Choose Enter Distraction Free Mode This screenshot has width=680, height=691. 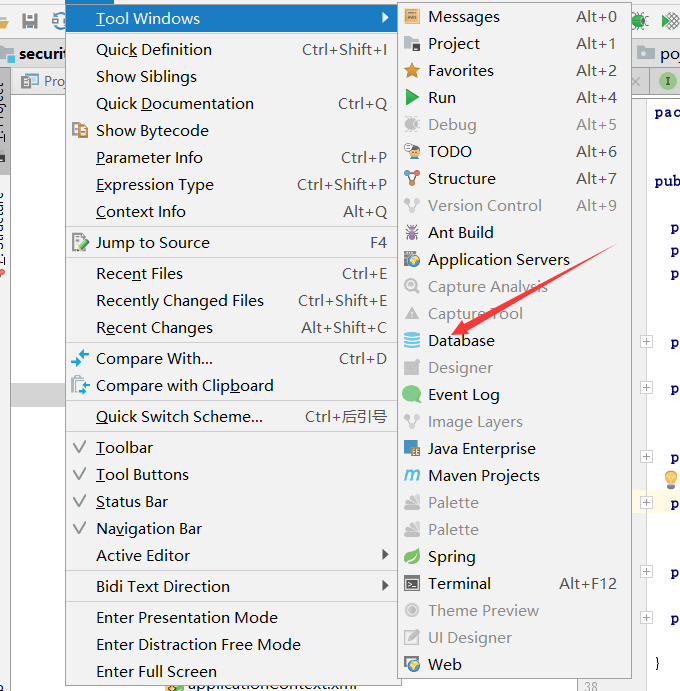point(231,645)
